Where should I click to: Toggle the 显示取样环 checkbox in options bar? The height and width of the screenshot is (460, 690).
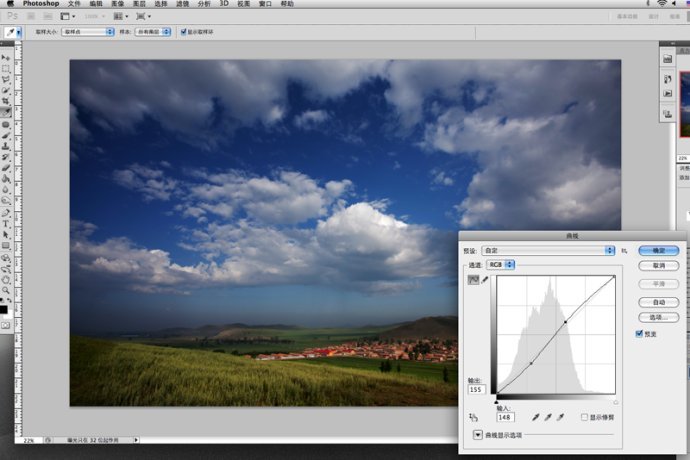(184, 32)
